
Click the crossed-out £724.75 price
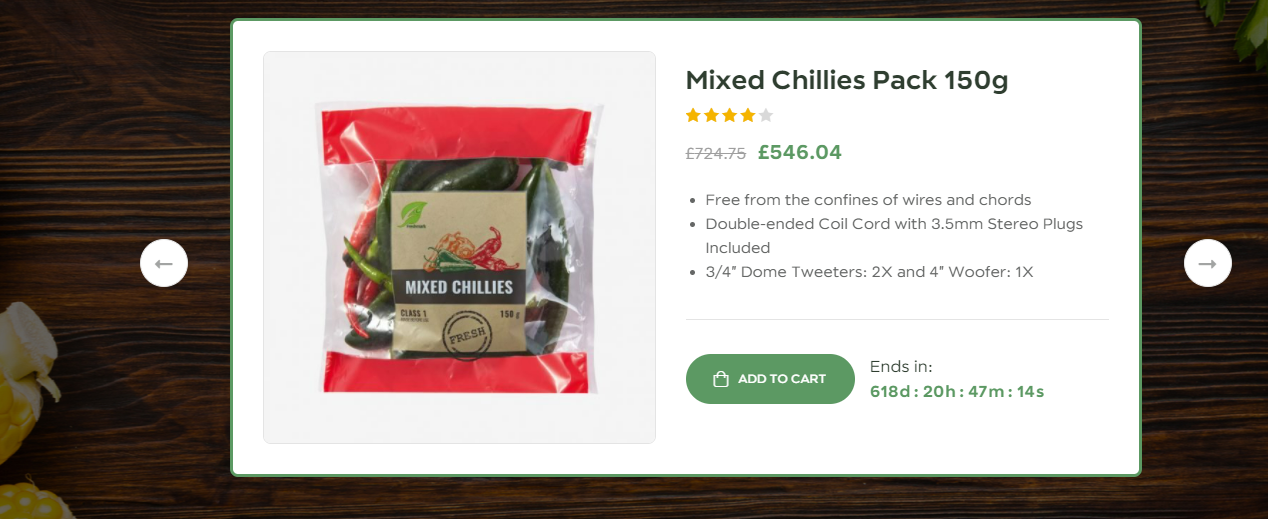point(716,154)
